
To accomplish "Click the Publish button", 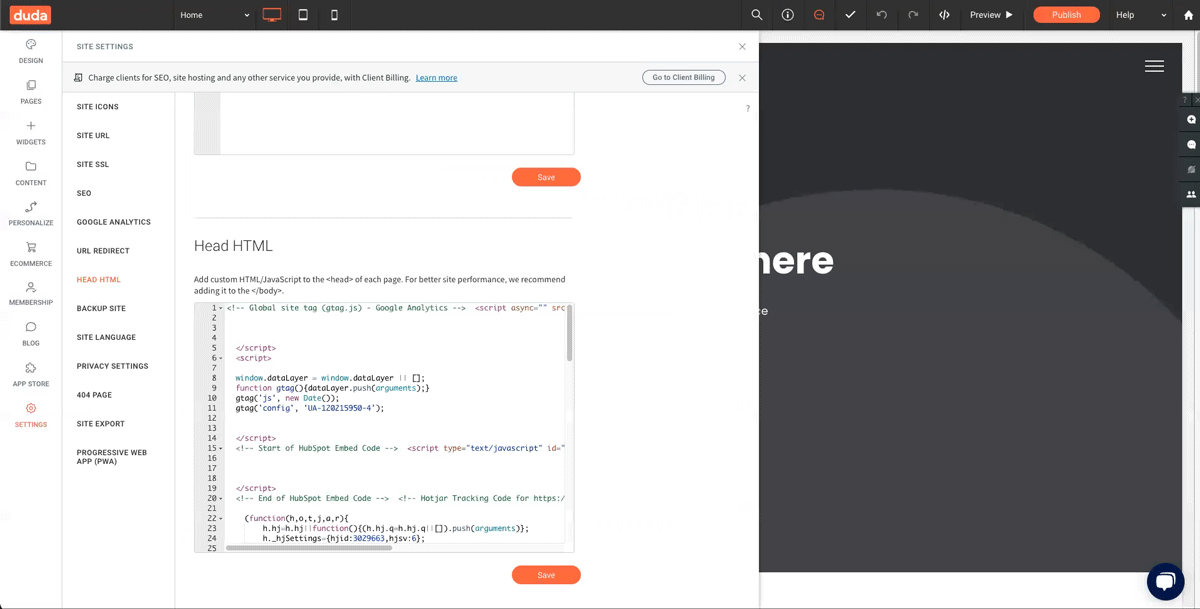I will [1066, 15].
